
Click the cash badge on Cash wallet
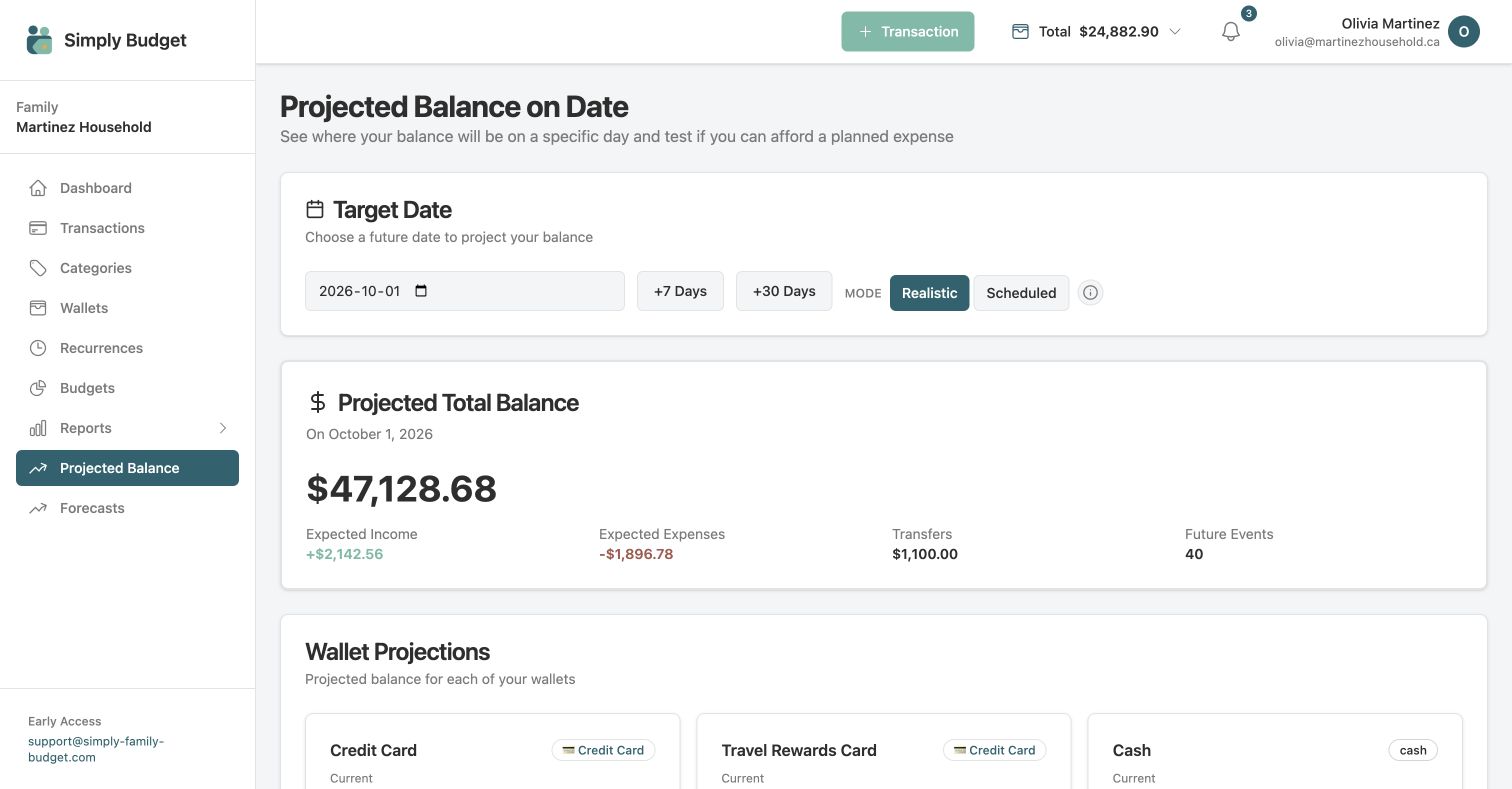[1413, 750]
